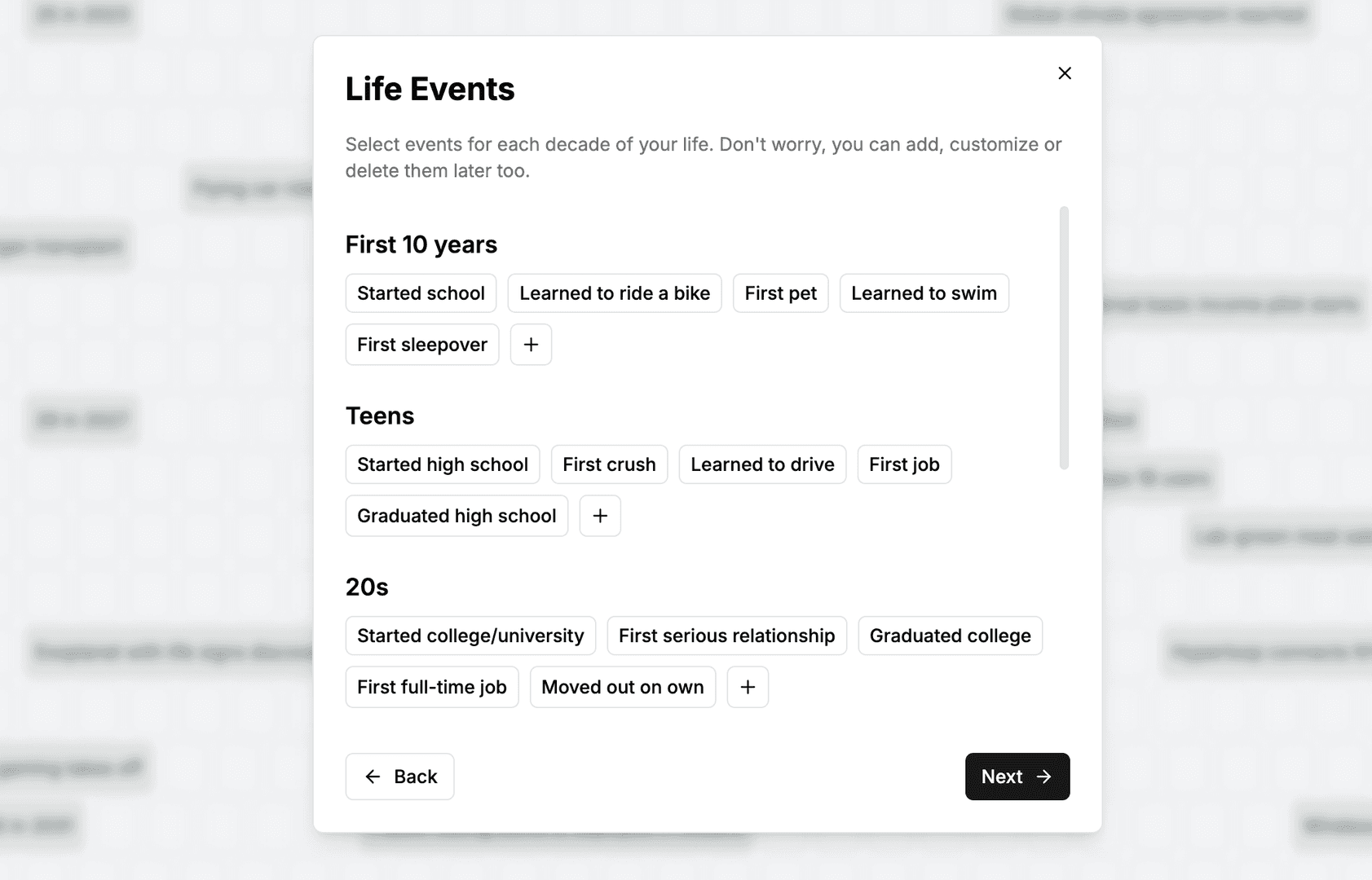The width and height of the screenshot is (1372, 880).
Task: Select Started college/university event
Action: pyautogui.click(x=470, y=636)
